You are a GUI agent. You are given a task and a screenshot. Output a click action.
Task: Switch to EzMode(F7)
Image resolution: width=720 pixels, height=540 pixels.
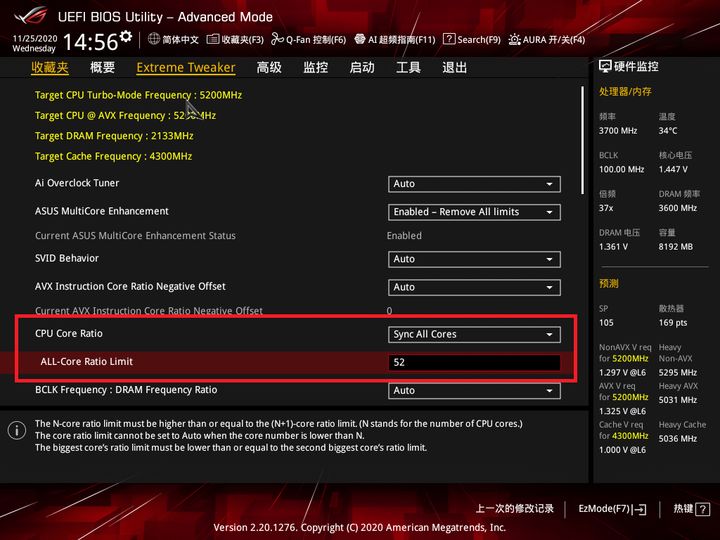612,509
